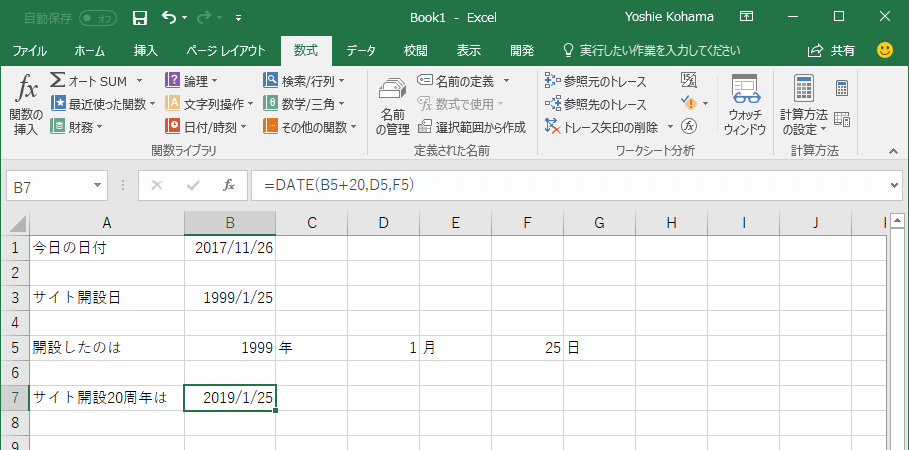Open the ウォッチウィンドウ Watch Window
The image size is (909, 450).
pyautogui.click(x=744, y=105)
